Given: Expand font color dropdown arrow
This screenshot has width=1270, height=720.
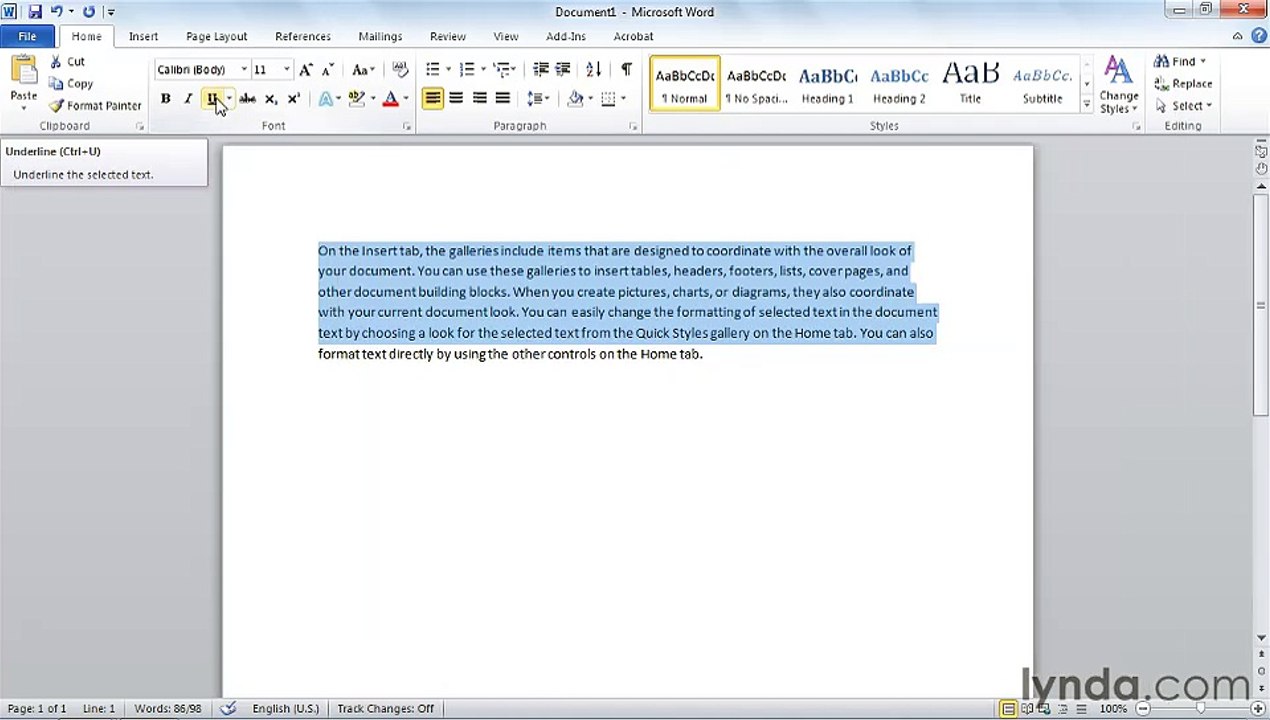Looking at the screenshot, I should pos(405,99).
